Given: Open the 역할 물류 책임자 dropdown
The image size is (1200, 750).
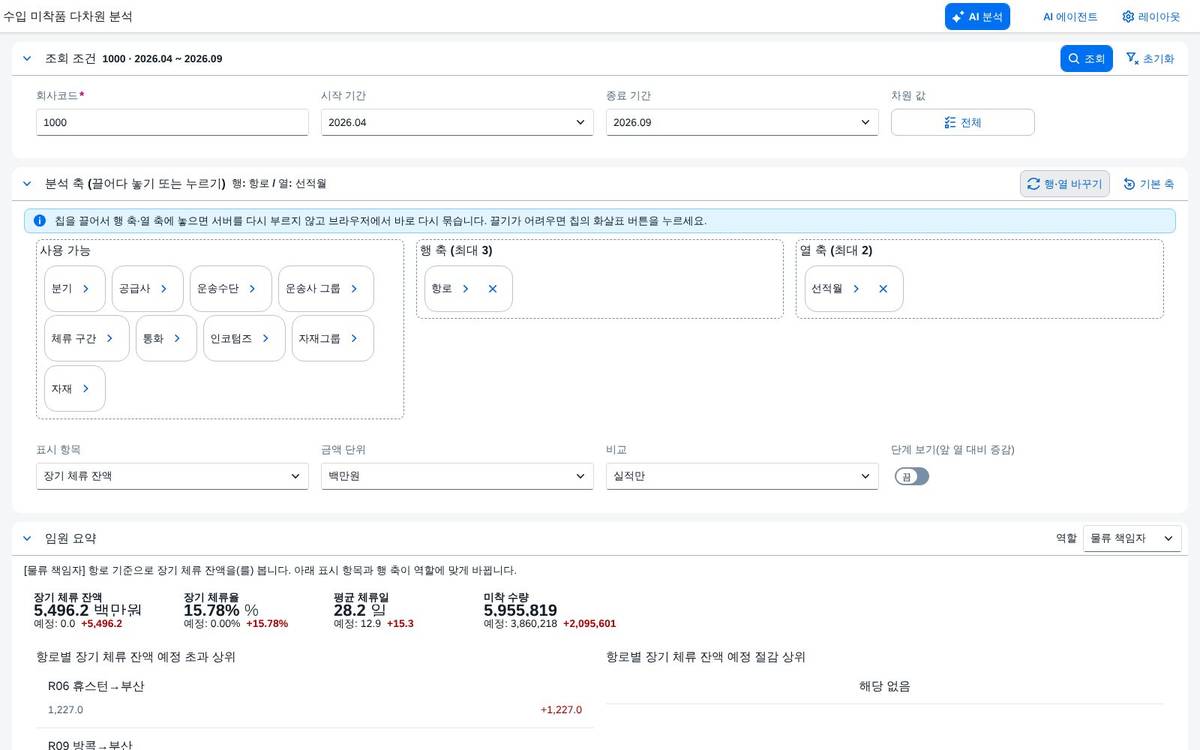Looking at the screenshot, I should [x=1132, y=538].
